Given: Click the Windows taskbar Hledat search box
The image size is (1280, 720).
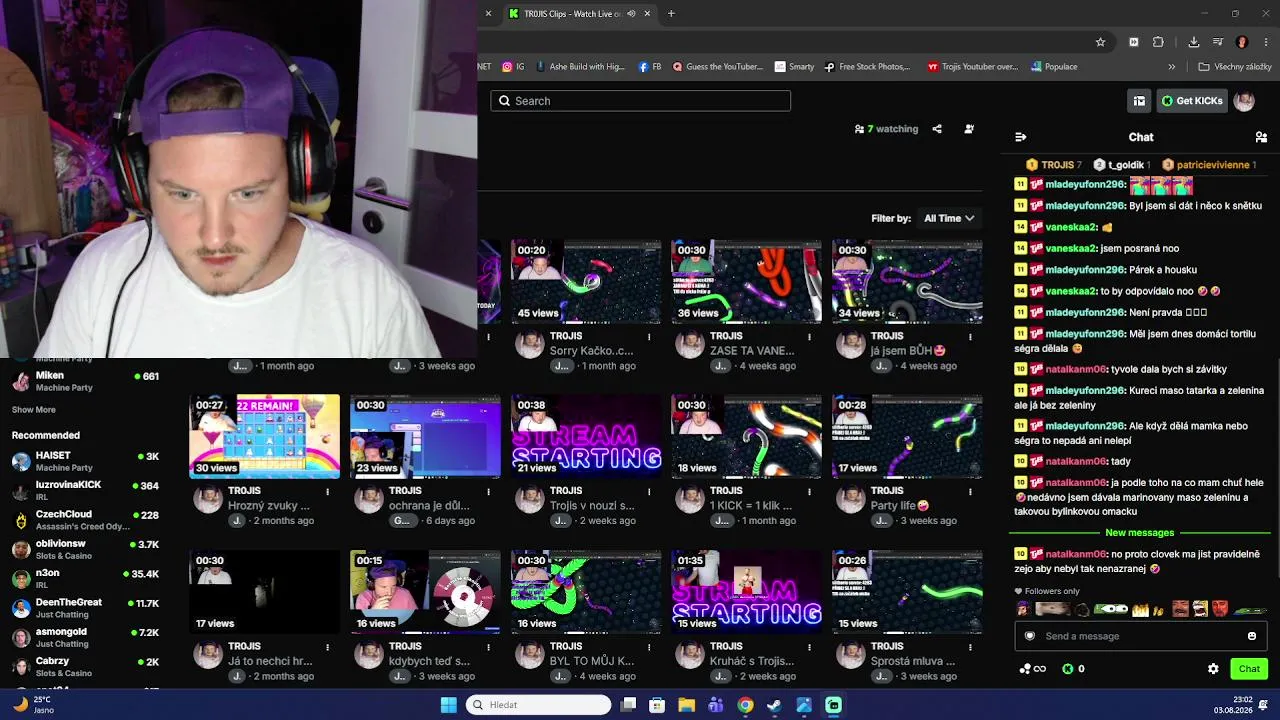Looking at the screenshot, I should [538, 705].
